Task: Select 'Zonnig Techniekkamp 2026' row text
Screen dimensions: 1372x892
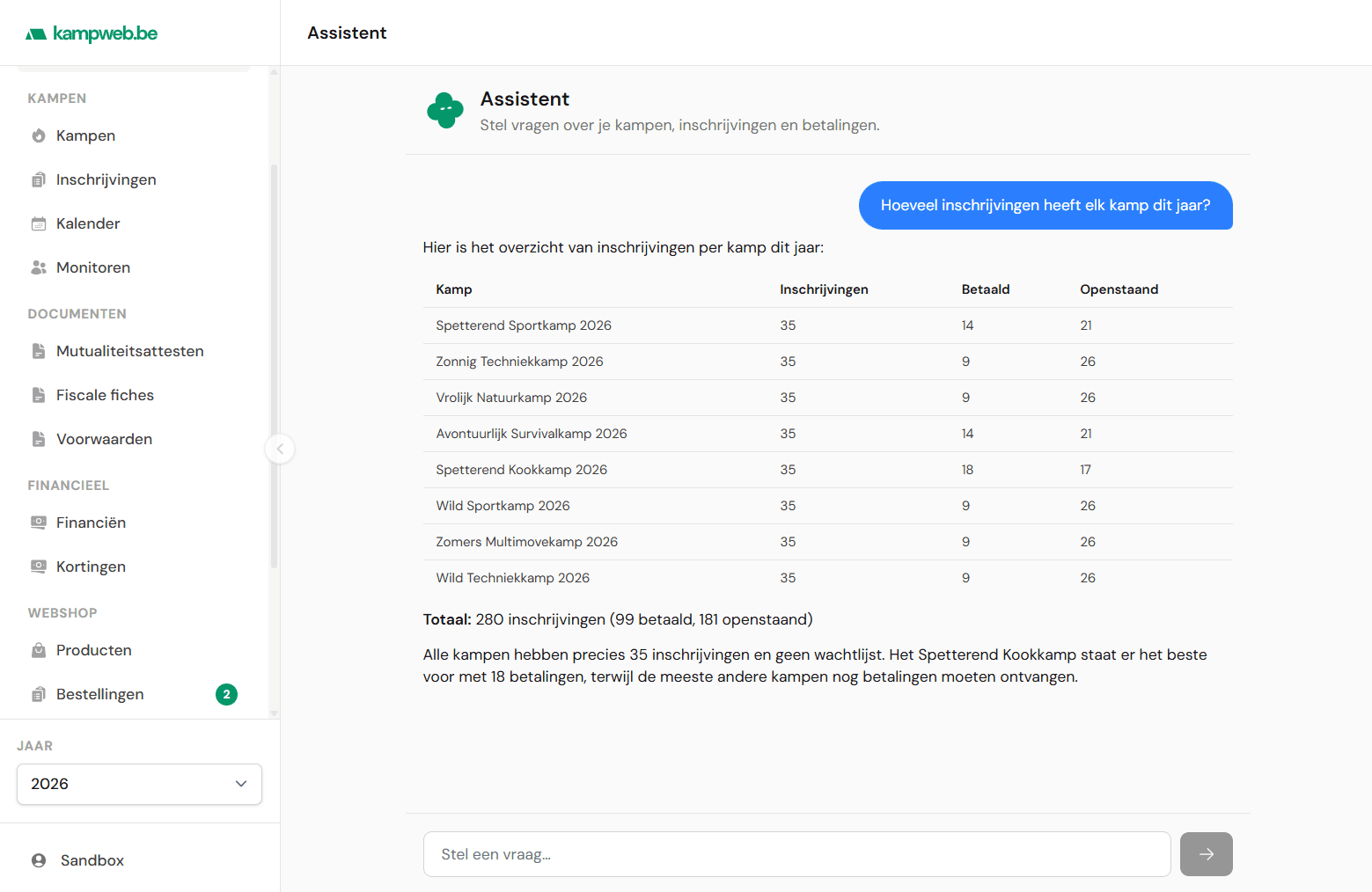Action: pos(519,362)
